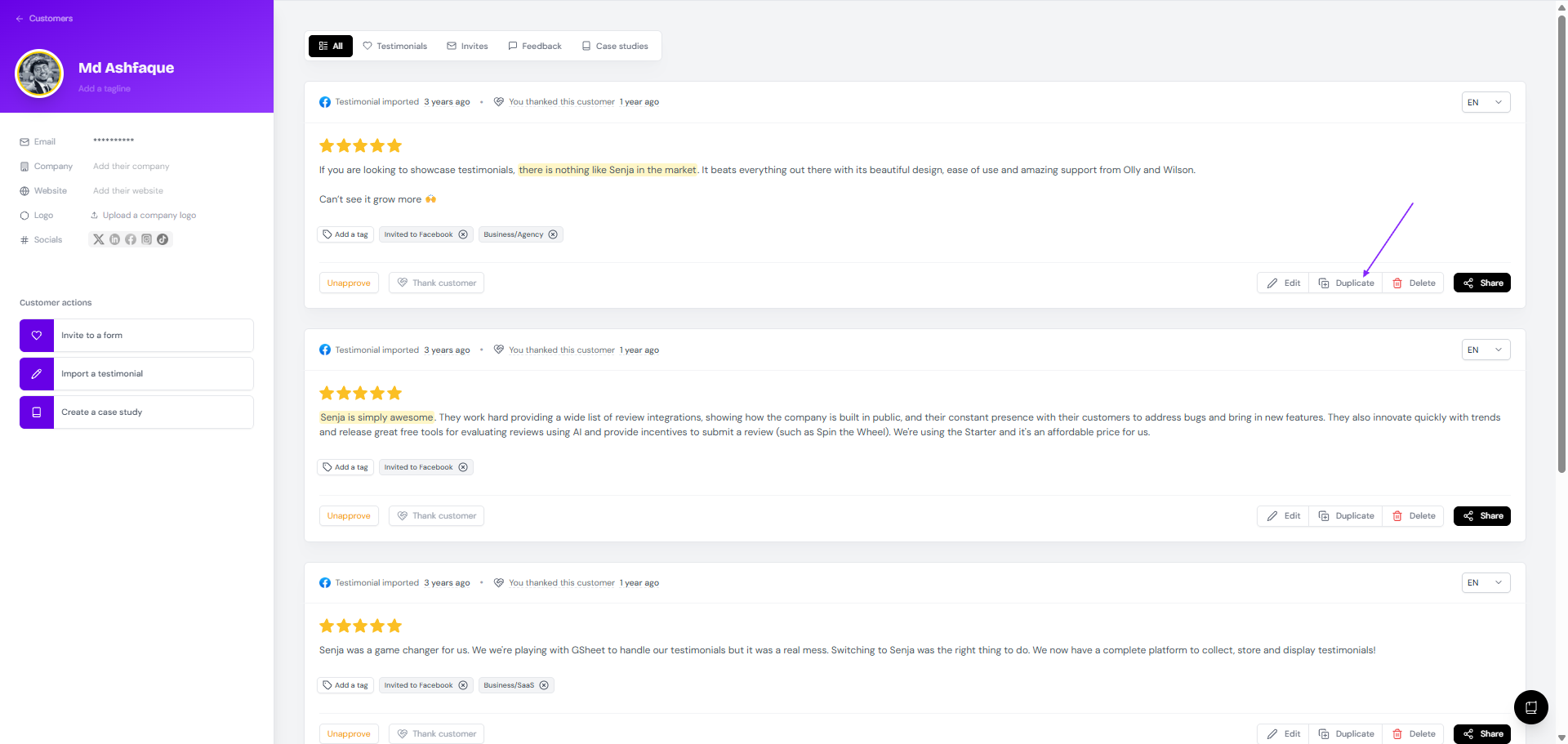The height and width of the screenshot is (744, 1568).
Task: Remove the Business/Agency tag
Action: coord(553,234)
